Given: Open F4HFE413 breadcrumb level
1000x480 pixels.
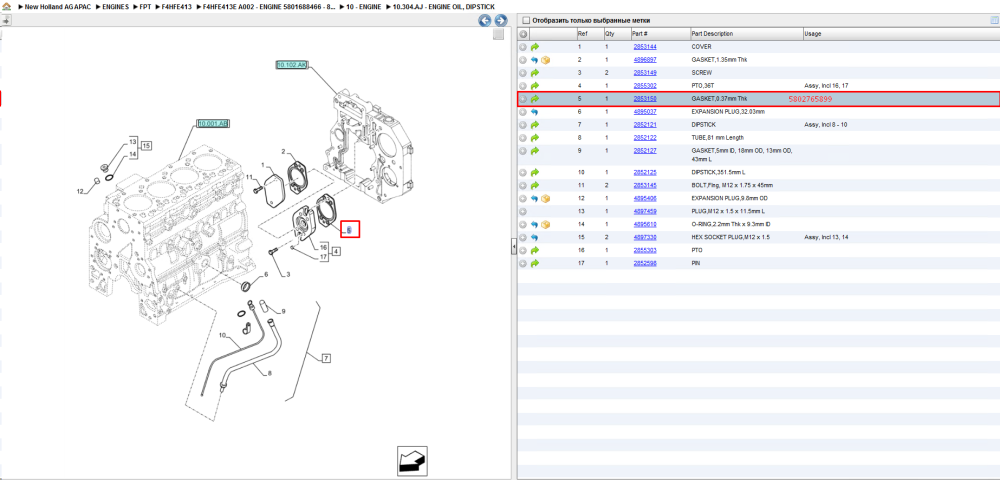Looking at the screenshot, I should (x=177, y=6).
